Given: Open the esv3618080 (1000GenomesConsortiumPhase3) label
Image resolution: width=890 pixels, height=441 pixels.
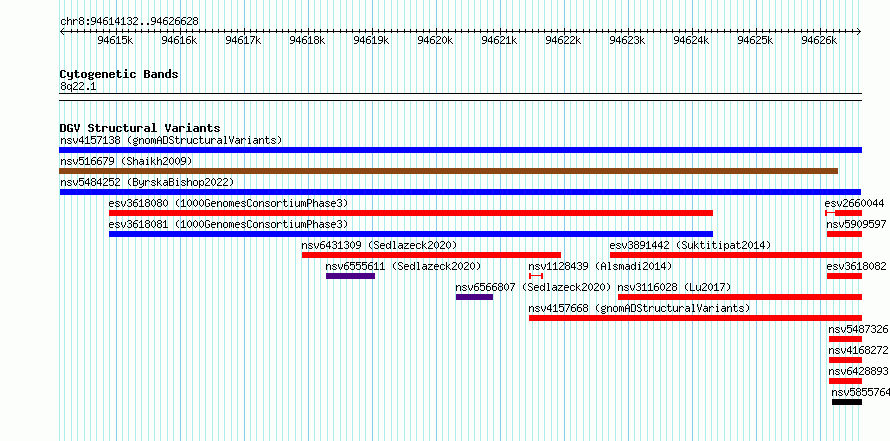Looking at the screenshot, I should (x=228, y=203).
